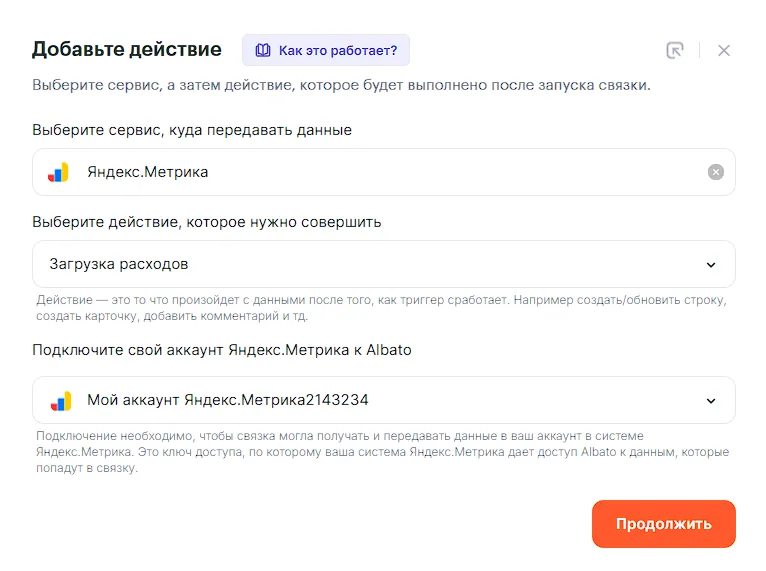
Task: Click the Подключите свой аккаунт label
Action: click(x=221, y=350)
